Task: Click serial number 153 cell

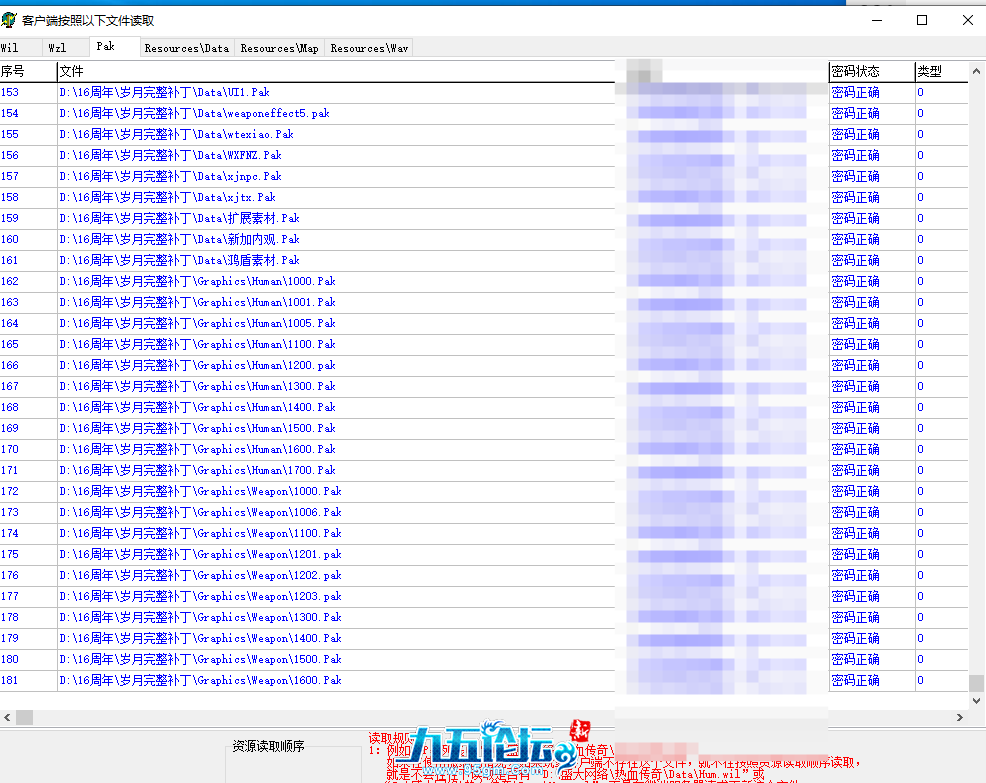Action: coord(28,92)
